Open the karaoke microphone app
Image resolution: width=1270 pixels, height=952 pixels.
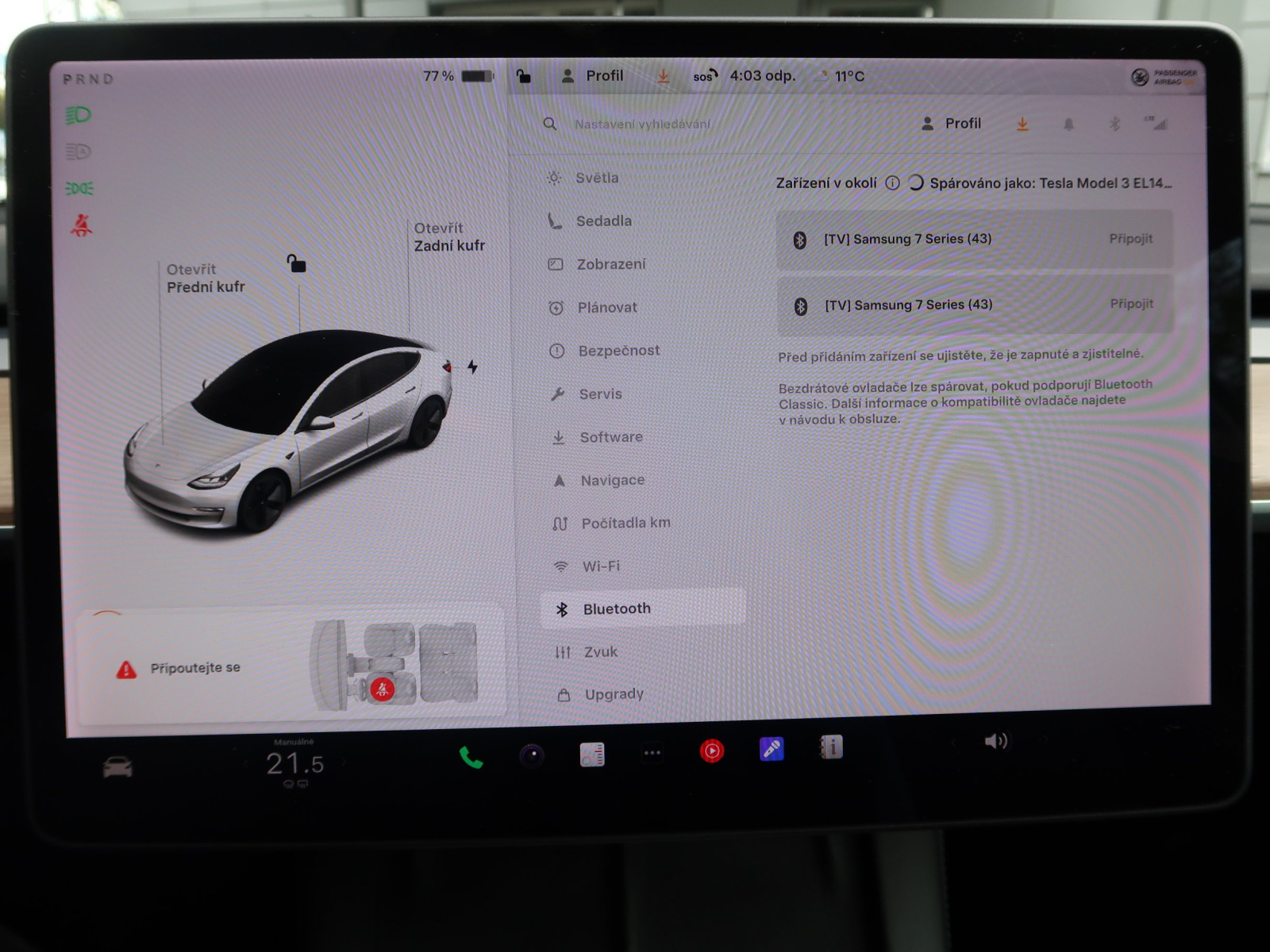[x=772, y=749]
